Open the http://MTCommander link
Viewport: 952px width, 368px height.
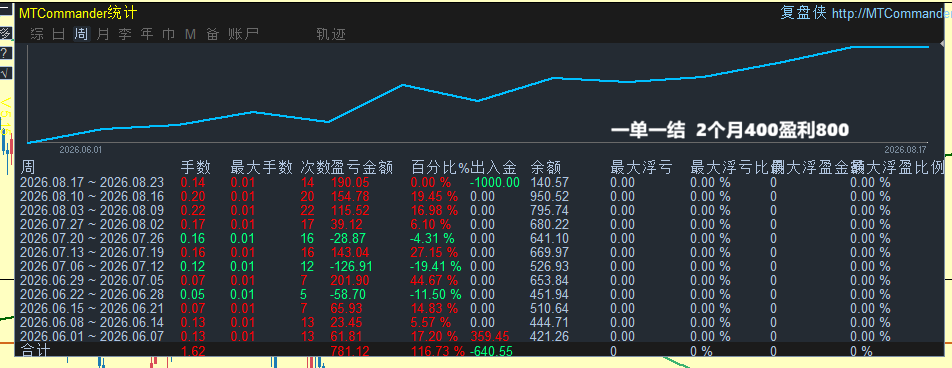click(891, 13)
